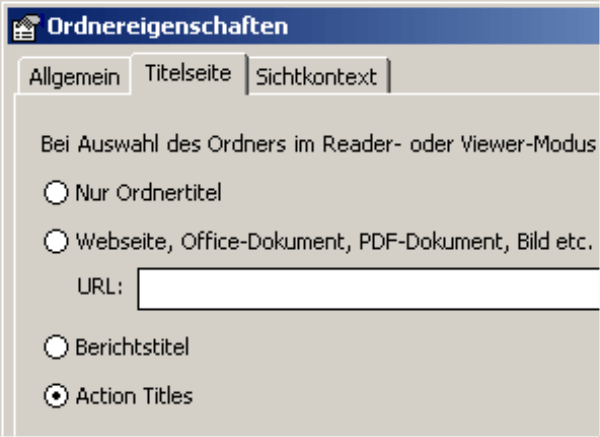Screen dimensions: 600x437
Task: Select the Titelseite tab
Action: [188, 73]
